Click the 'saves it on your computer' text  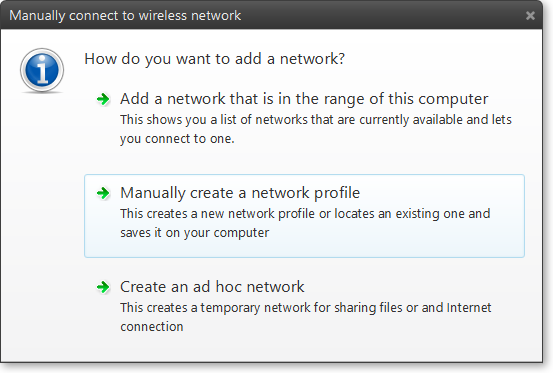[194, 233]
